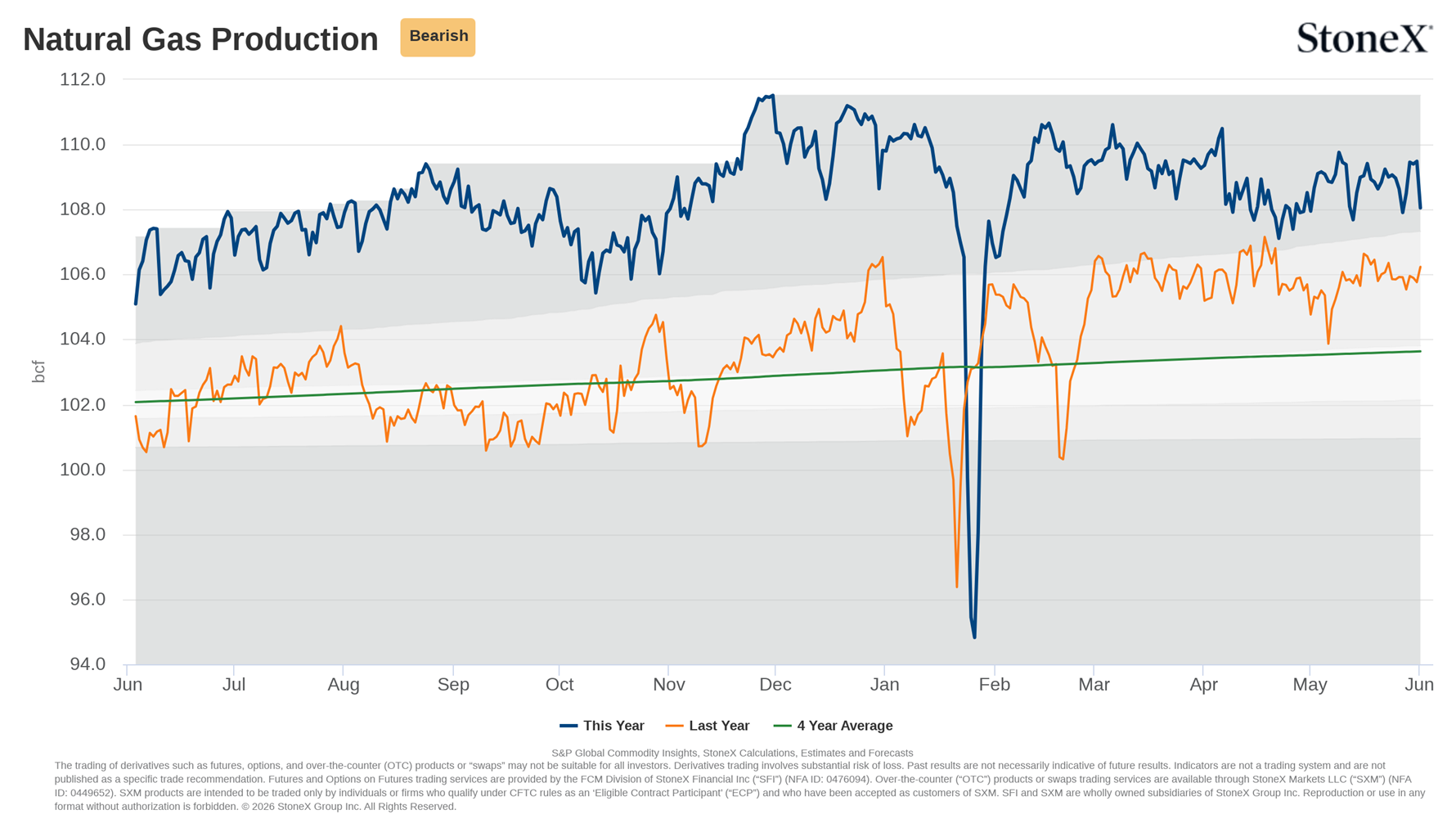Click the green 4 Year Average legend swatch

(783, 726)
